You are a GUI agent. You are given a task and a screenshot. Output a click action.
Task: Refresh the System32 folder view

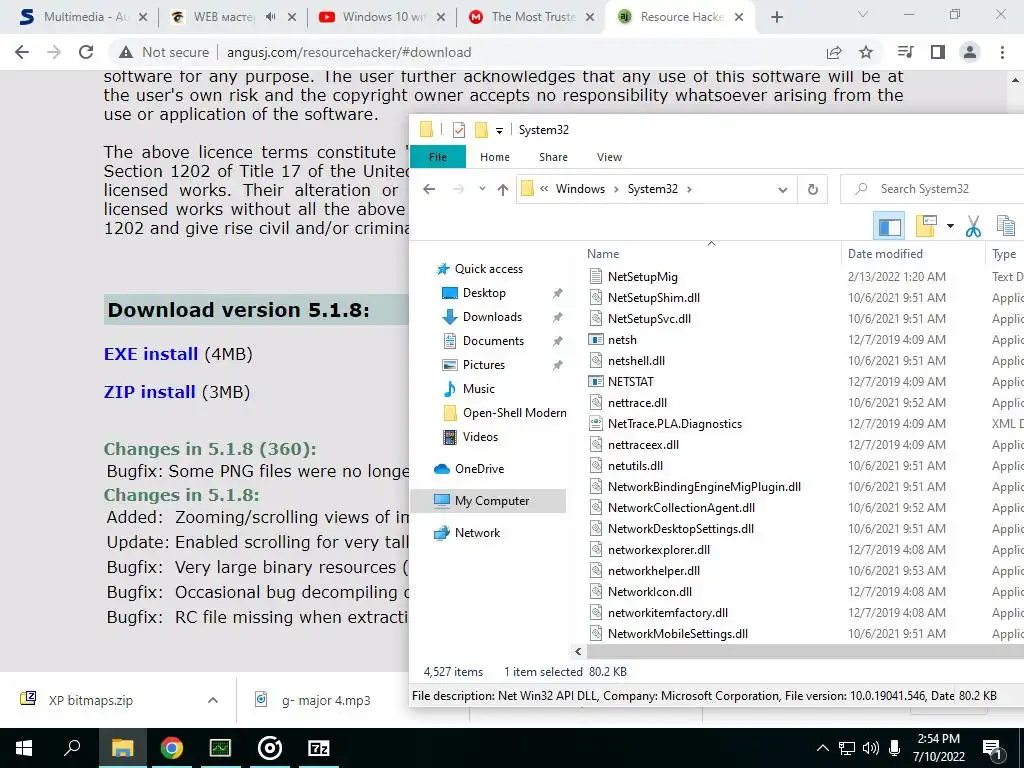[812, 189]
